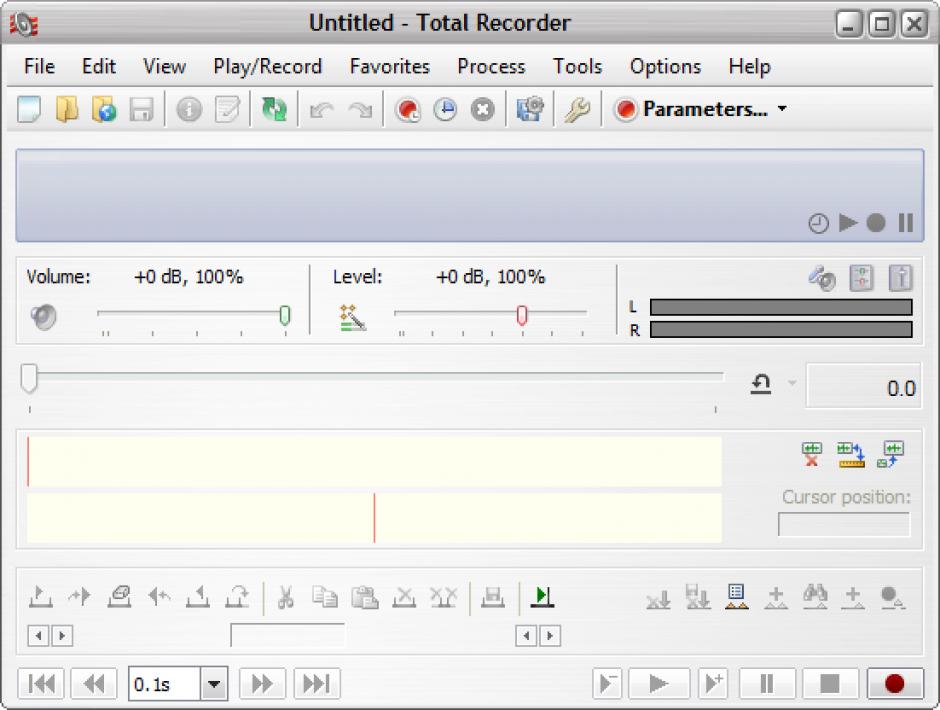Click the binoculars find icon
The image size is (940, 710).
coord(815,597)
